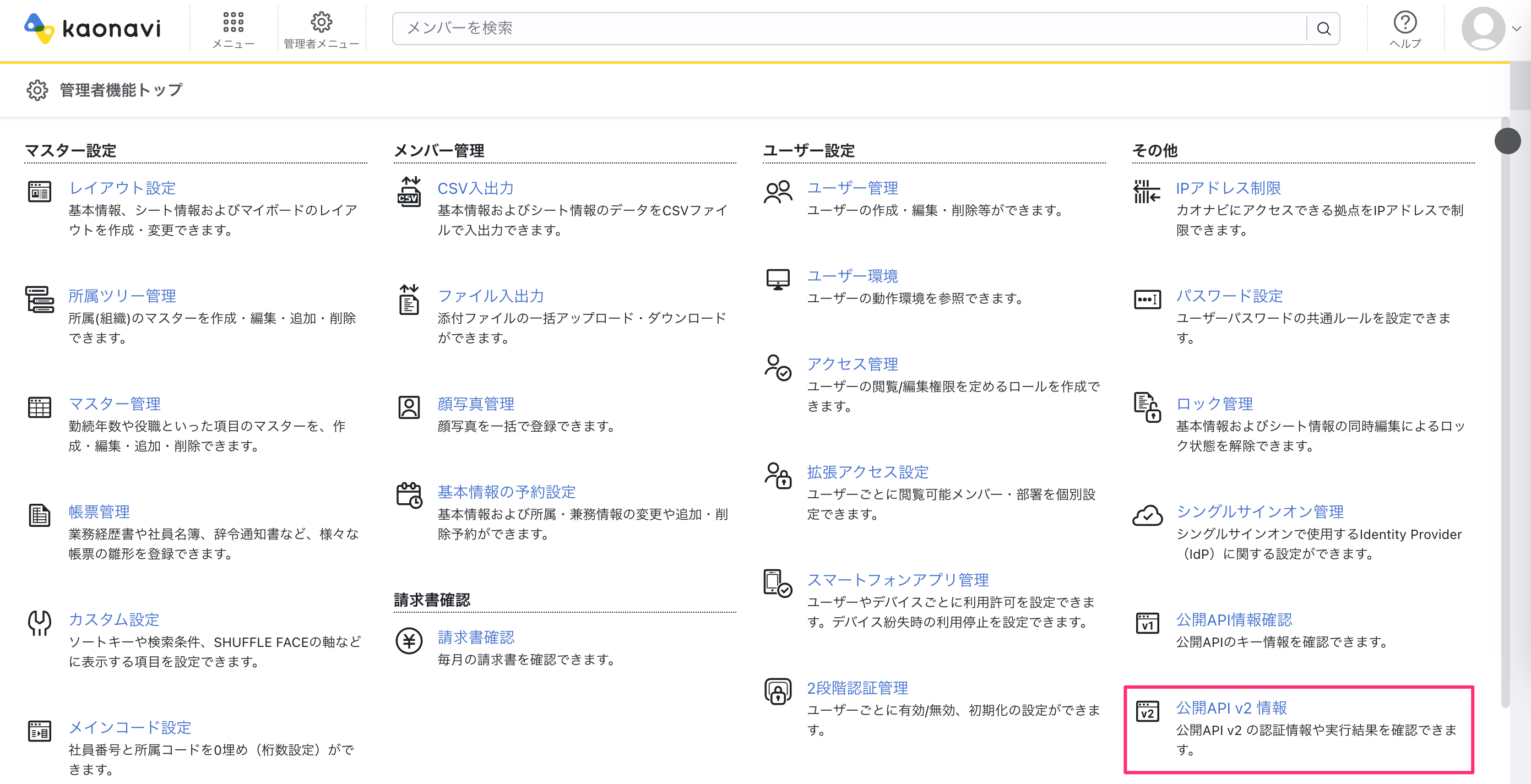Click the スマートフォンアプリ管理 phone icon
Screen dimensions: 1531x784
pyautogui.click(x=778, y=583)
